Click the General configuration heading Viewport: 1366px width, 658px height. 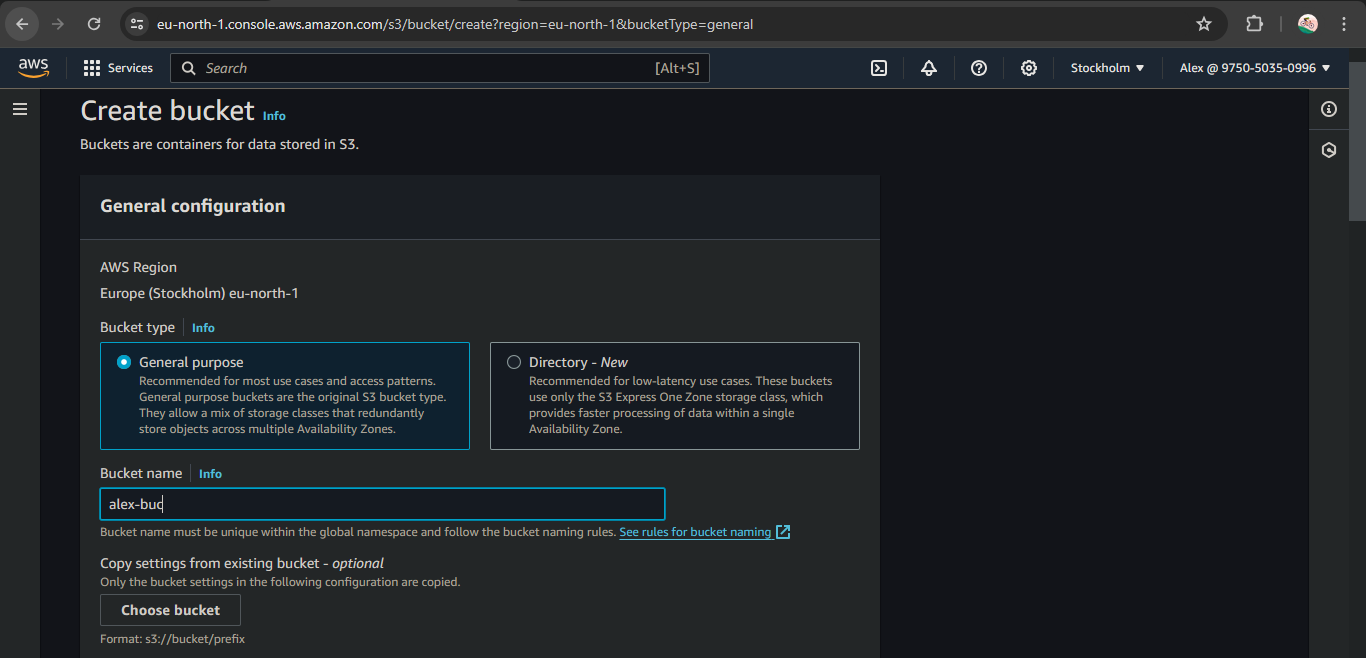(x=193, y=206)
